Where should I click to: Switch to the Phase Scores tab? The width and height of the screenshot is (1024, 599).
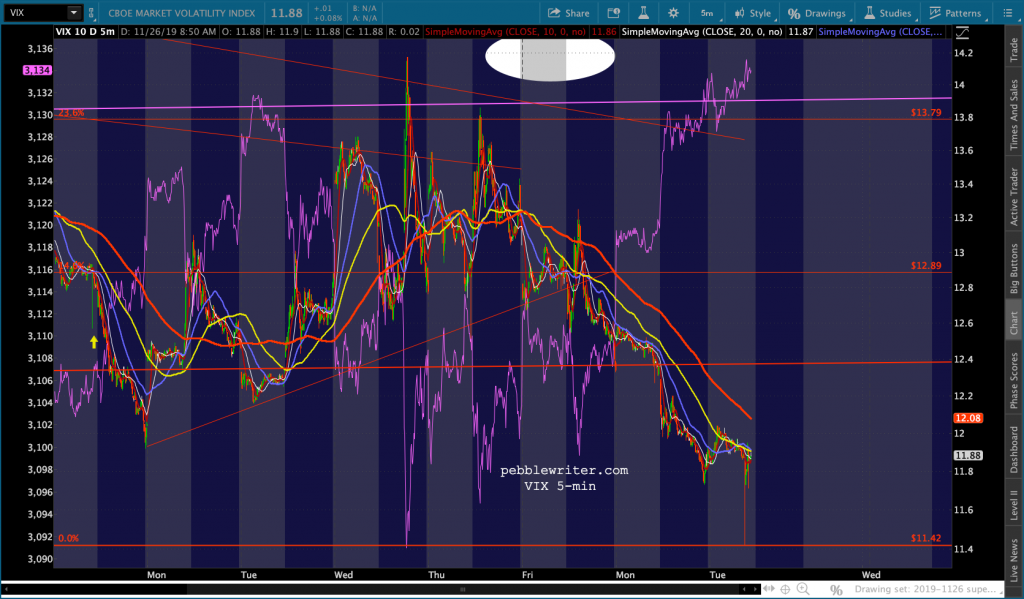(x=1014, y=379)
